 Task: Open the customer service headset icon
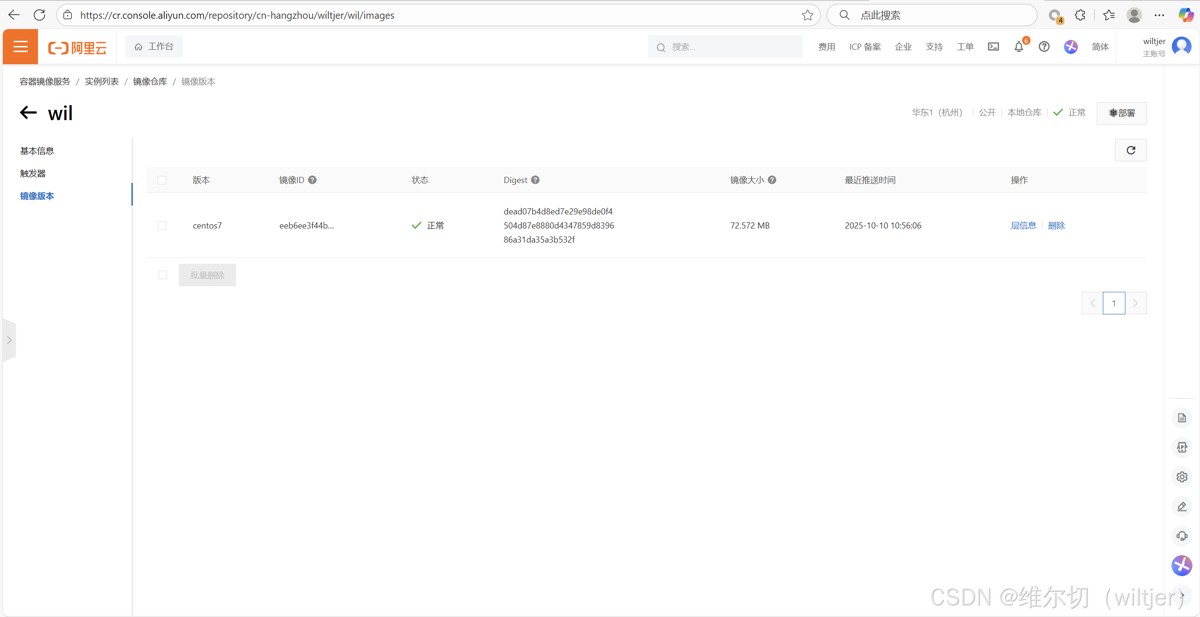(x=1182, y=536)
